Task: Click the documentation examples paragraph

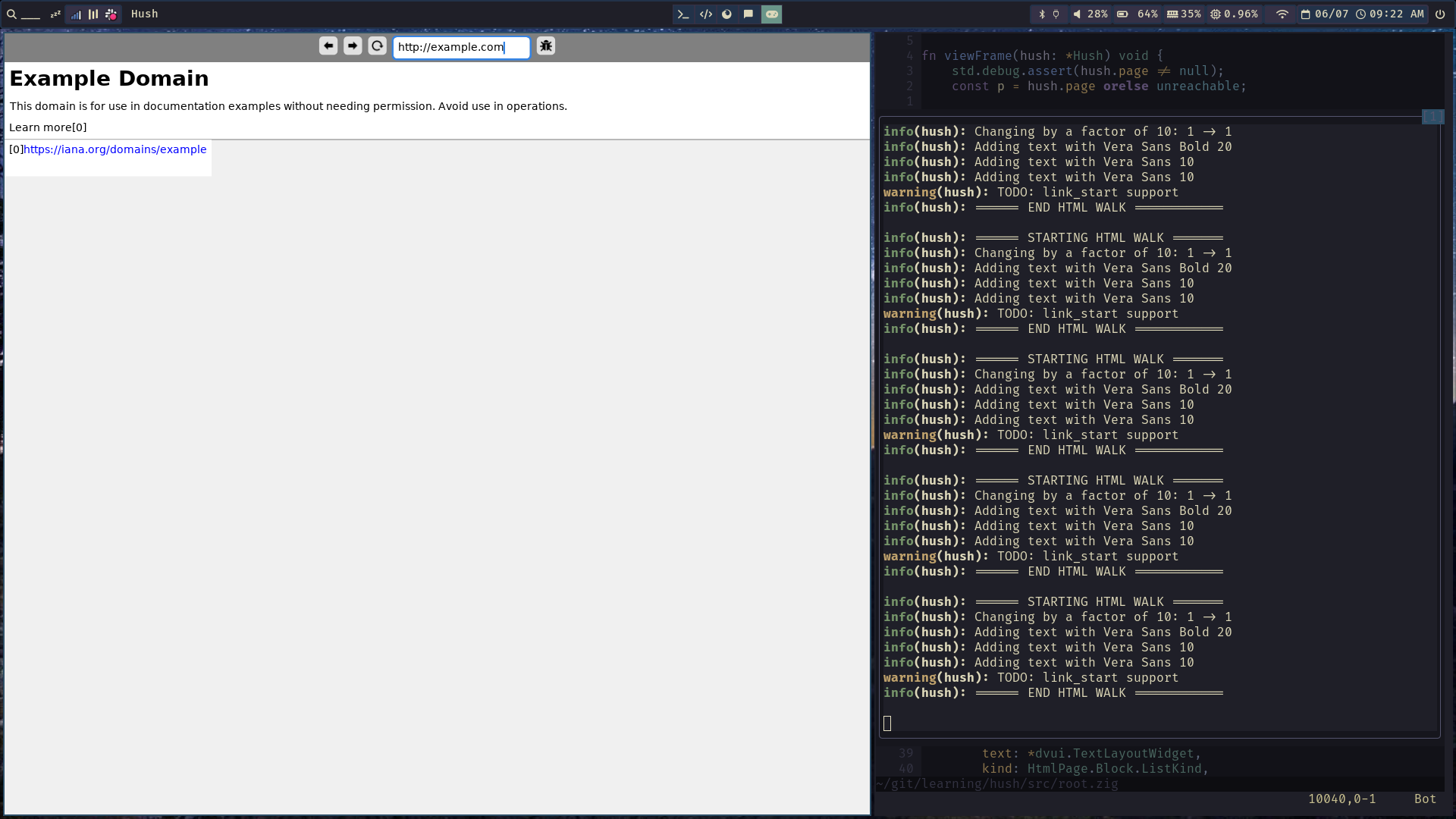Action: [288, 106]
